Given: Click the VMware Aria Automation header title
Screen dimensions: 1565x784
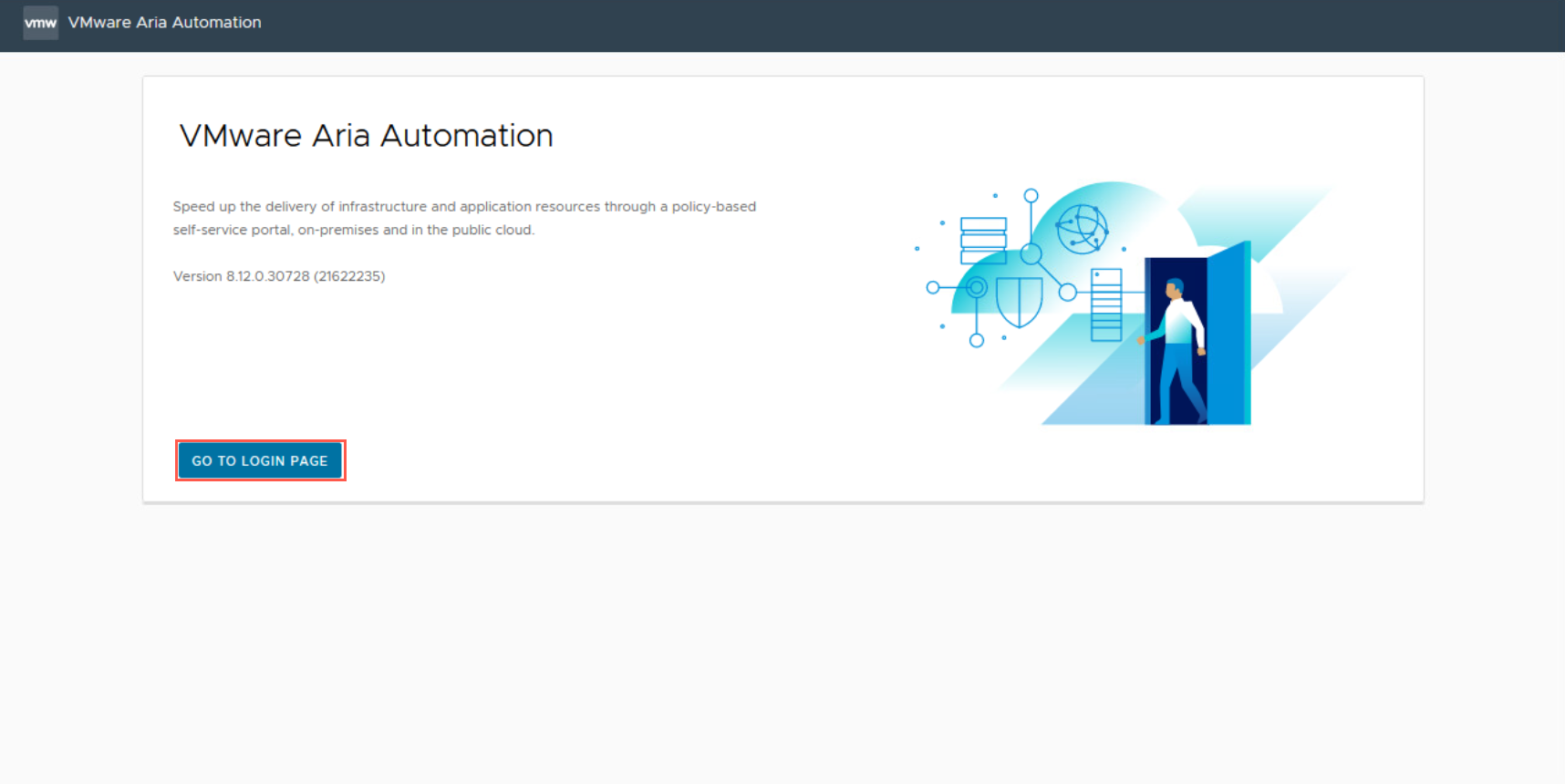Looking at the screenshot, I should click(x=164, y=23).
